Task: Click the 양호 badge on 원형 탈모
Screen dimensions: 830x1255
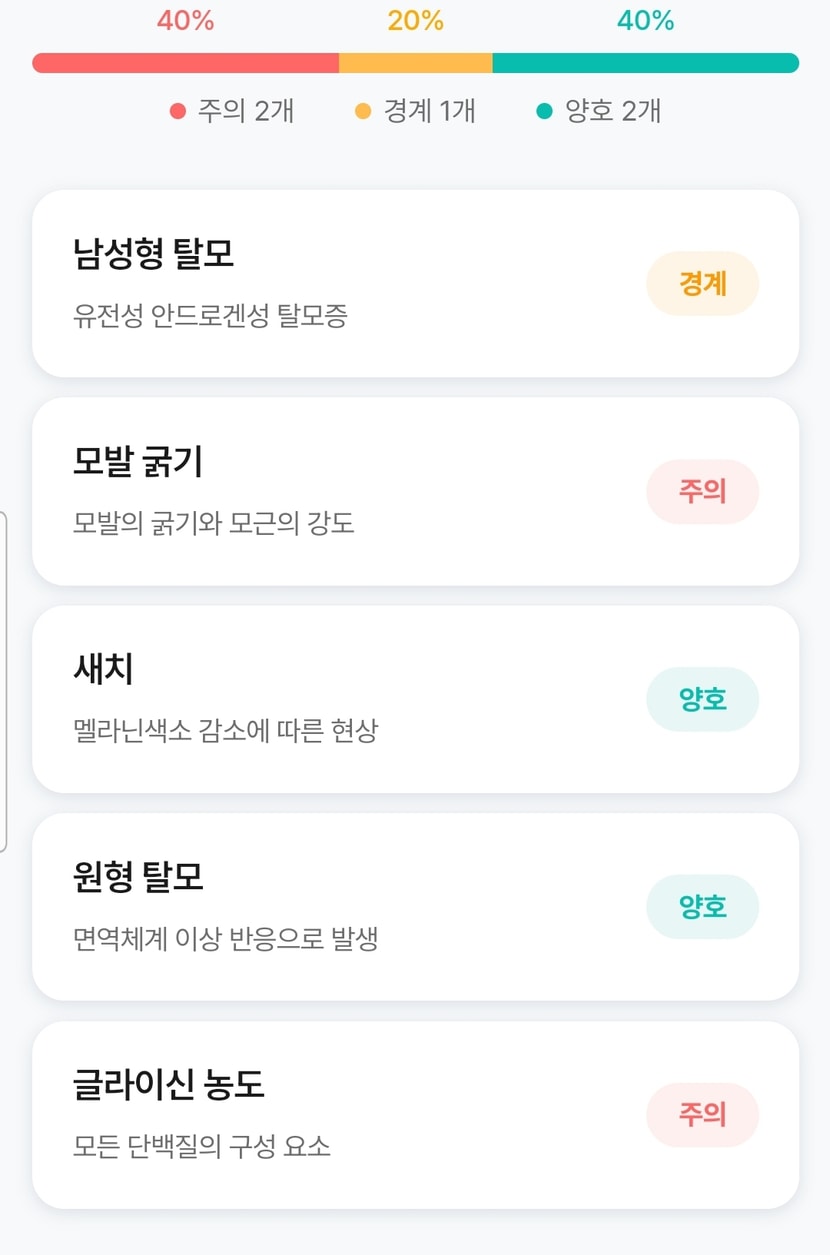Action: point(702,907)
